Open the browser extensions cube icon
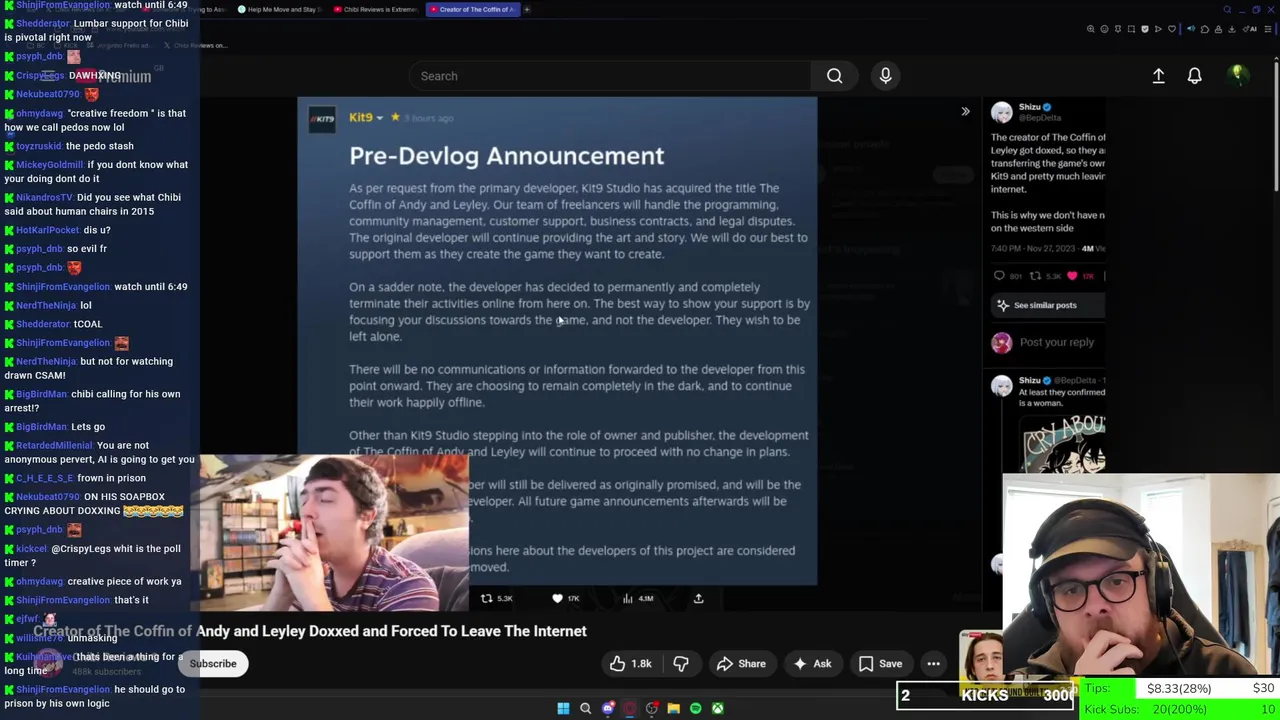The height and width of the screenshot is (720, 1280). point(1205,29)
